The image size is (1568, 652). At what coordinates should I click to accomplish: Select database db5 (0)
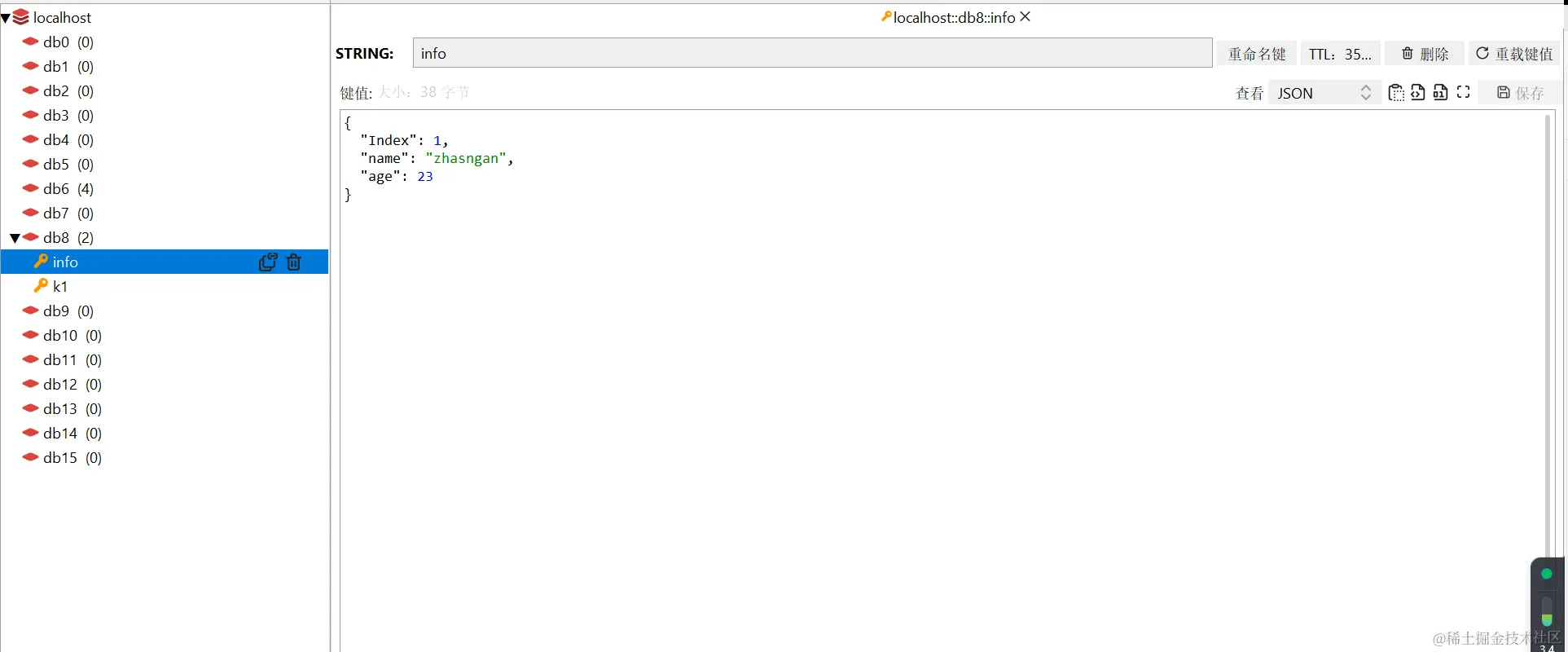(68, 164)
